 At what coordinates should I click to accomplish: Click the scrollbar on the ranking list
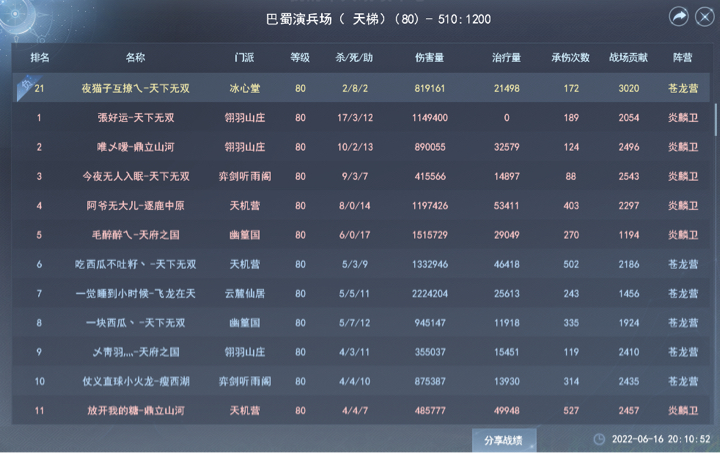click(x=715, y=119)
